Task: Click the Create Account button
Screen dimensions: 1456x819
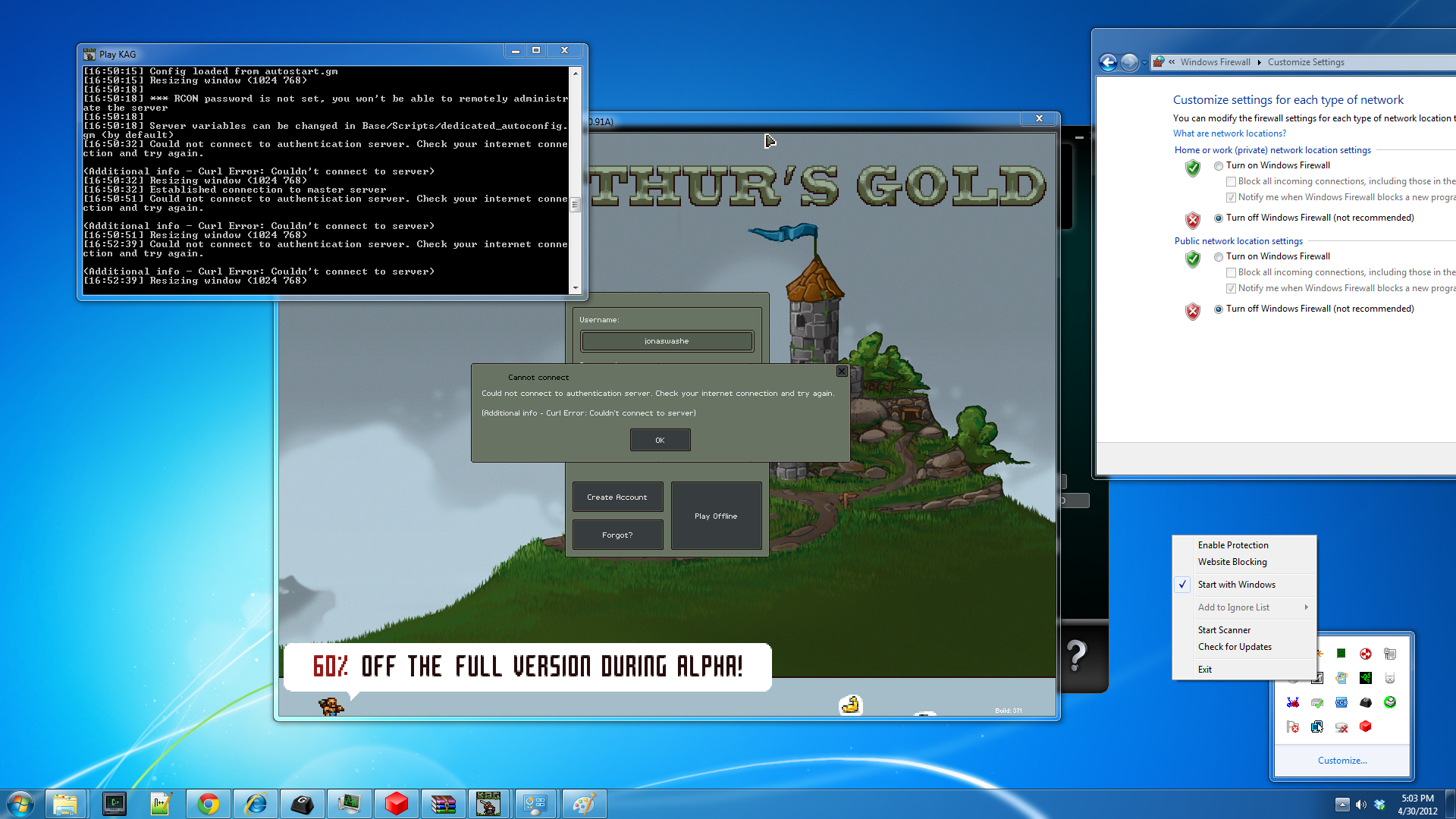Action: (617, 497)
